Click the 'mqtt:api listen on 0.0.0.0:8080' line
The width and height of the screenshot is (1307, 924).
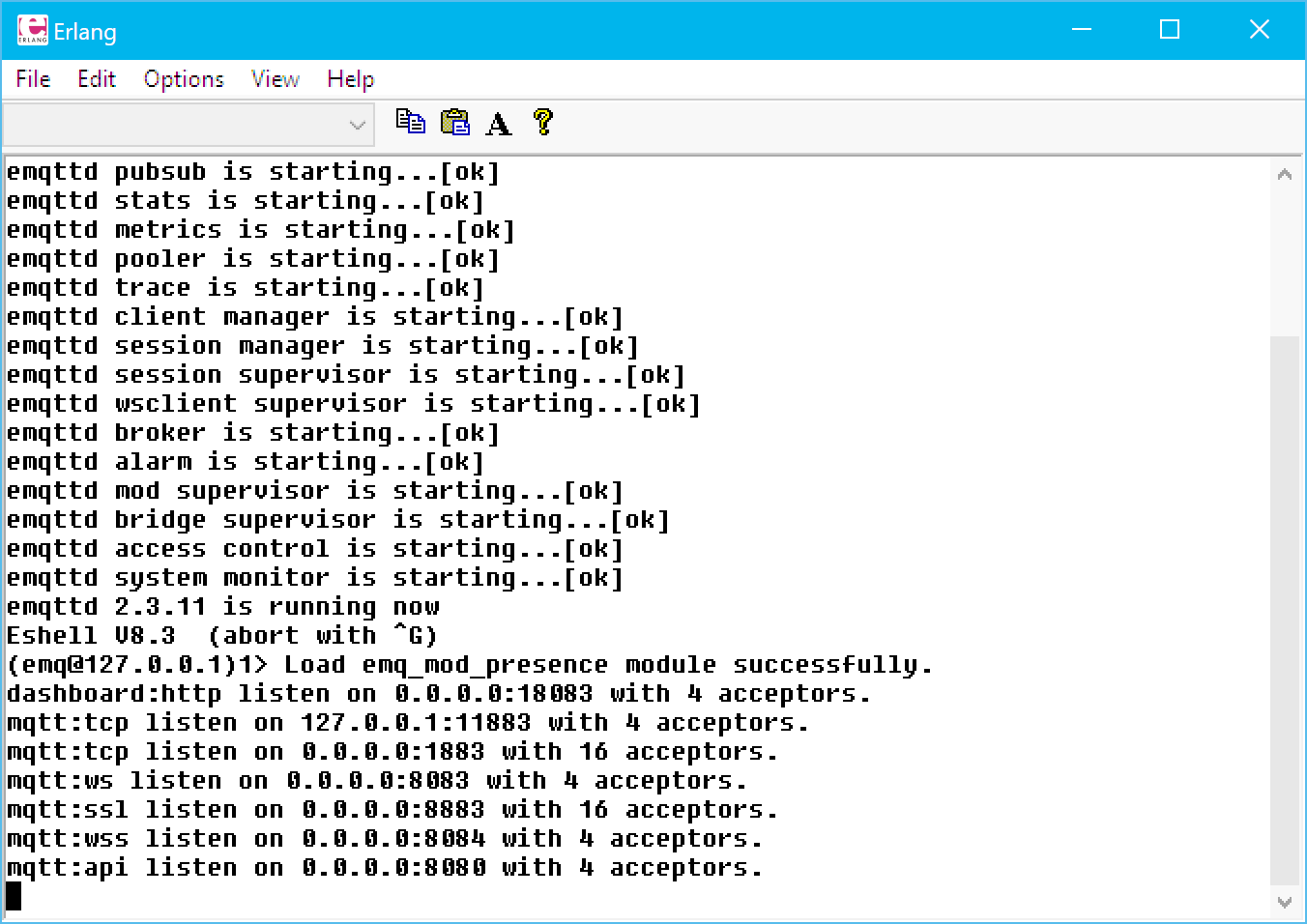(385, 868)
